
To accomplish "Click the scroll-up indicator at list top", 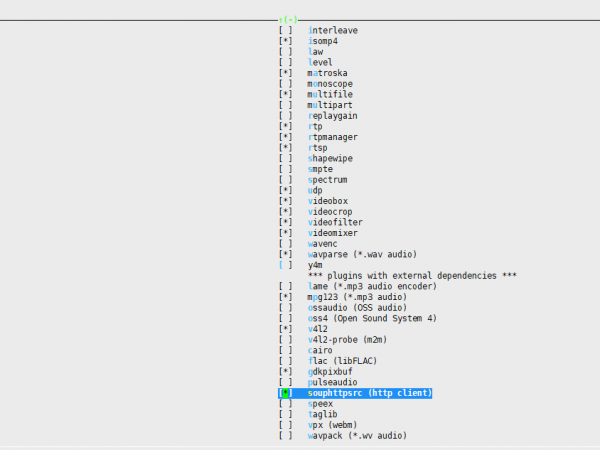I will [289, 20].
